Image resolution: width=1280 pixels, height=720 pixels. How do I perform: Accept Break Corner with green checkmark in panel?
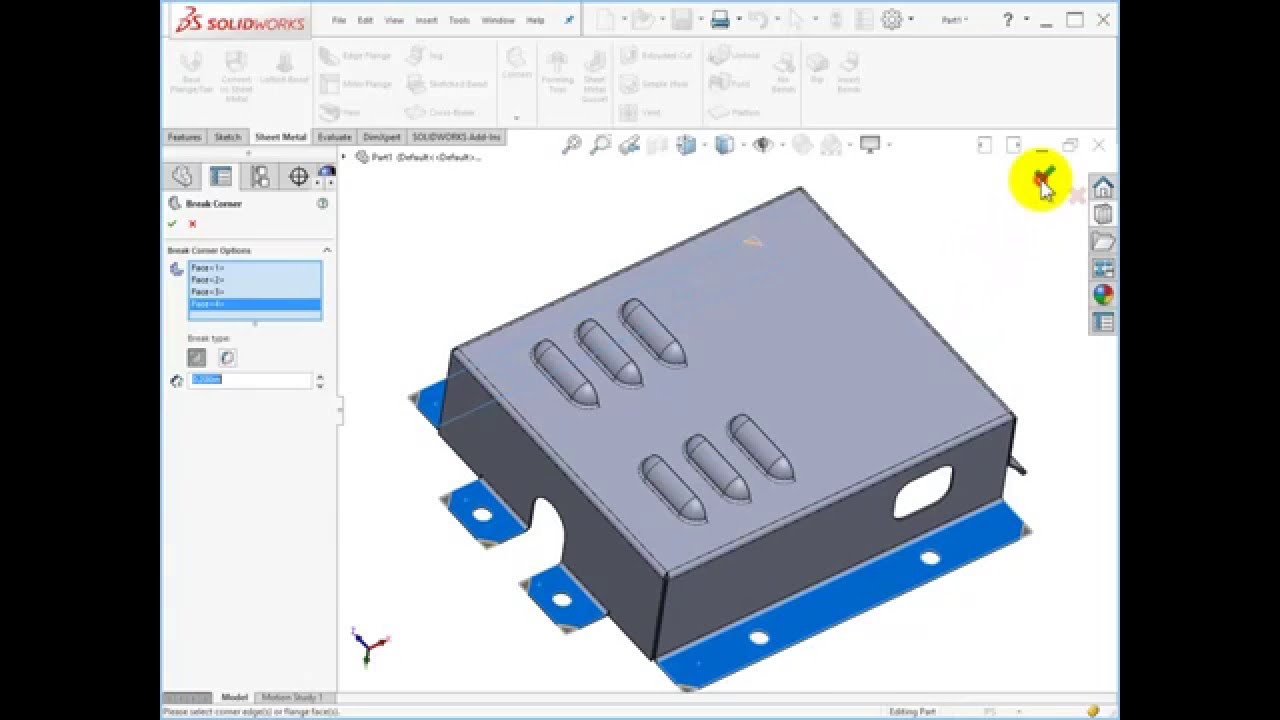(173, 224)
